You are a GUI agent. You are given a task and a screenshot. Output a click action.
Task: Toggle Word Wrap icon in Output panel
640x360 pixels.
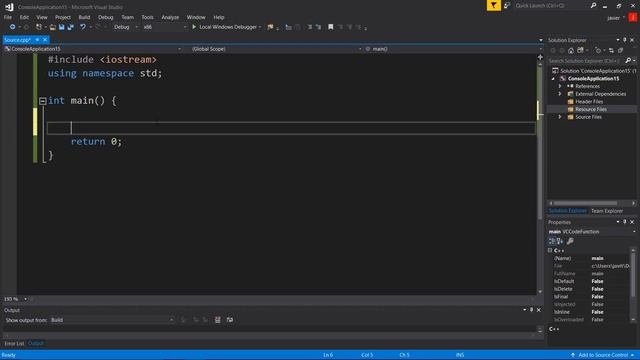pyautogui.click(x=230, y=320)
